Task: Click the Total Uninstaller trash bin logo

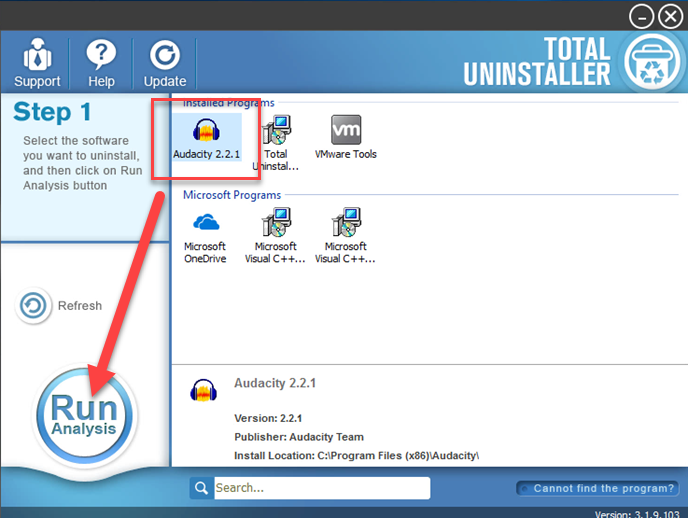Action: pos(652,61)
